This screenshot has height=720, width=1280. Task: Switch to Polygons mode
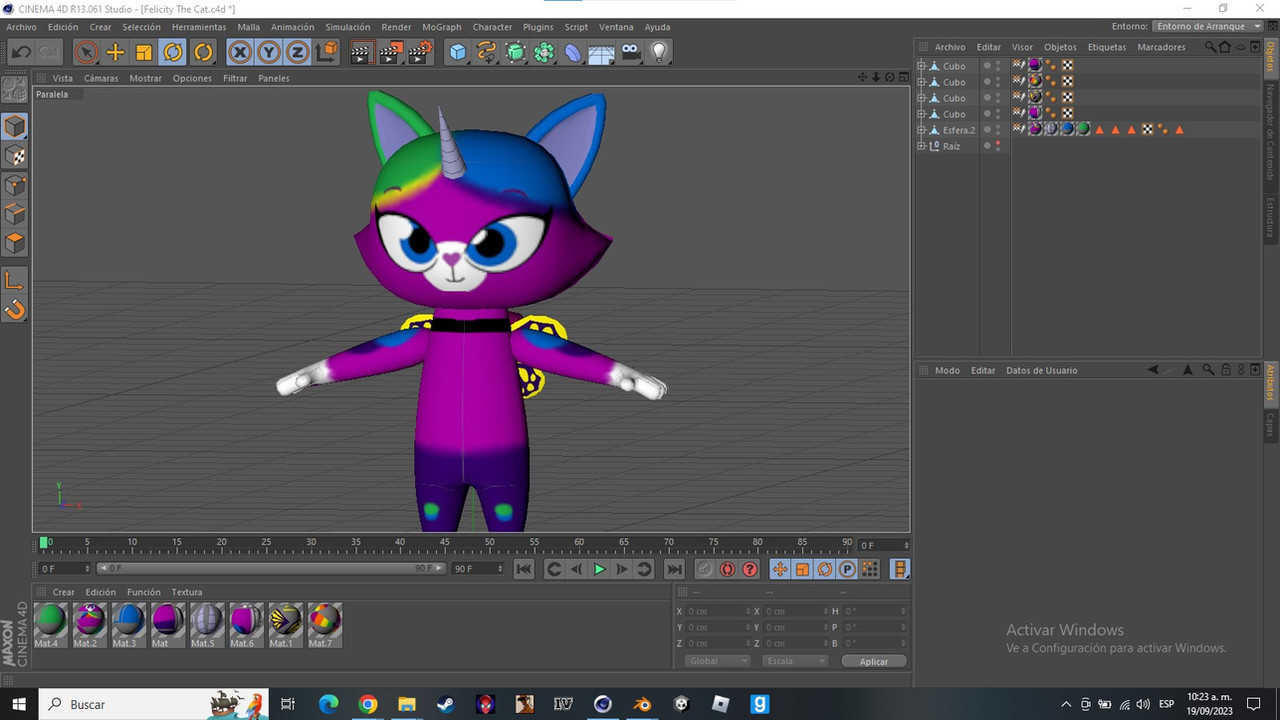tap(14, 243)
